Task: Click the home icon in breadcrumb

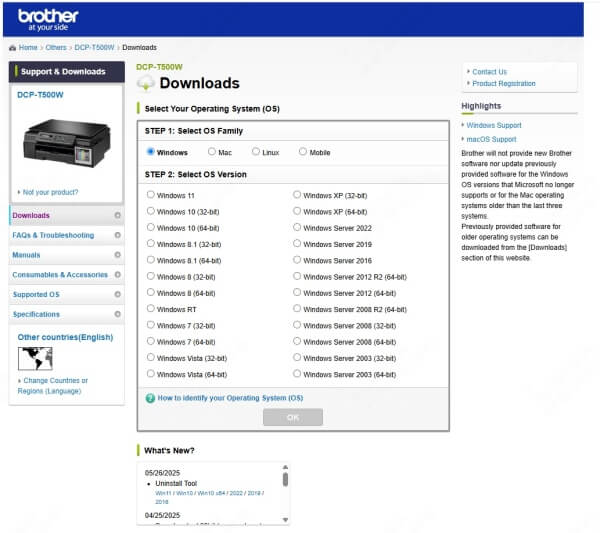Action: pos(12,48)
